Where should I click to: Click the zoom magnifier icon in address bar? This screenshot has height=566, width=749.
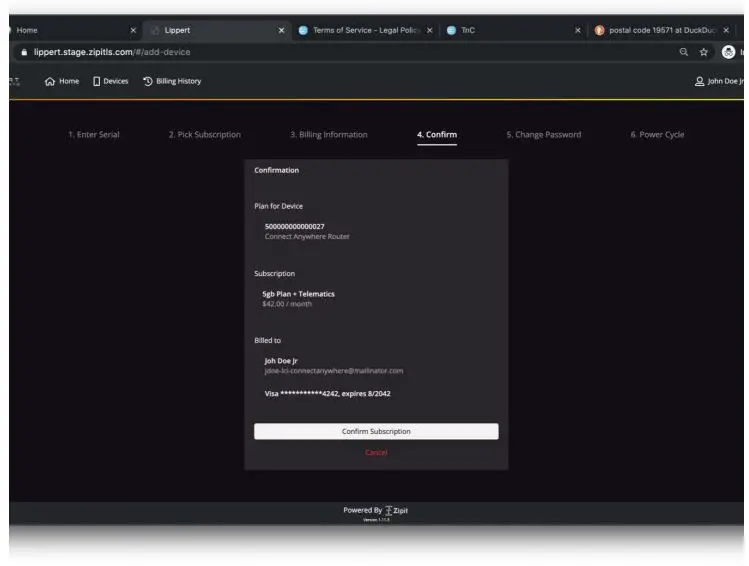pos(684,52)
